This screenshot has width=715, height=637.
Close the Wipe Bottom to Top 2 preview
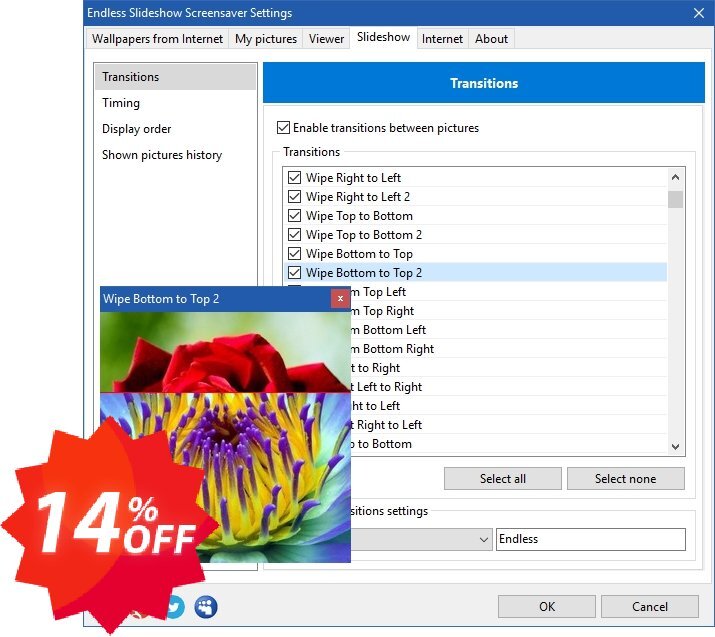(340, 299)
